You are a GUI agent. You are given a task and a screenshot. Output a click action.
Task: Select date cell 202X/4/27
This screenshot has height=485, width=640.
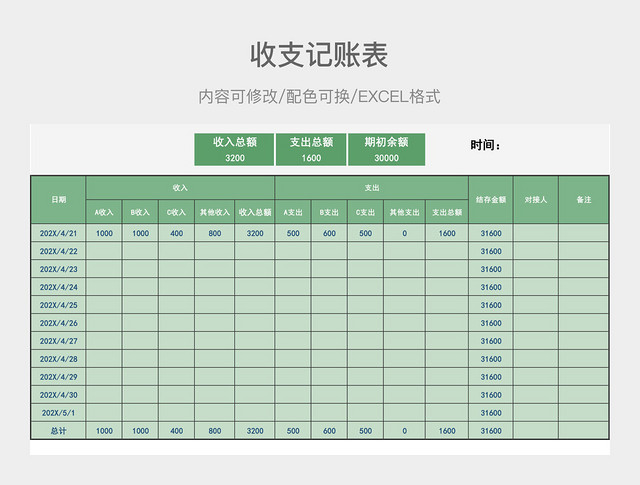pyautogui.click(x=58, y=341)
